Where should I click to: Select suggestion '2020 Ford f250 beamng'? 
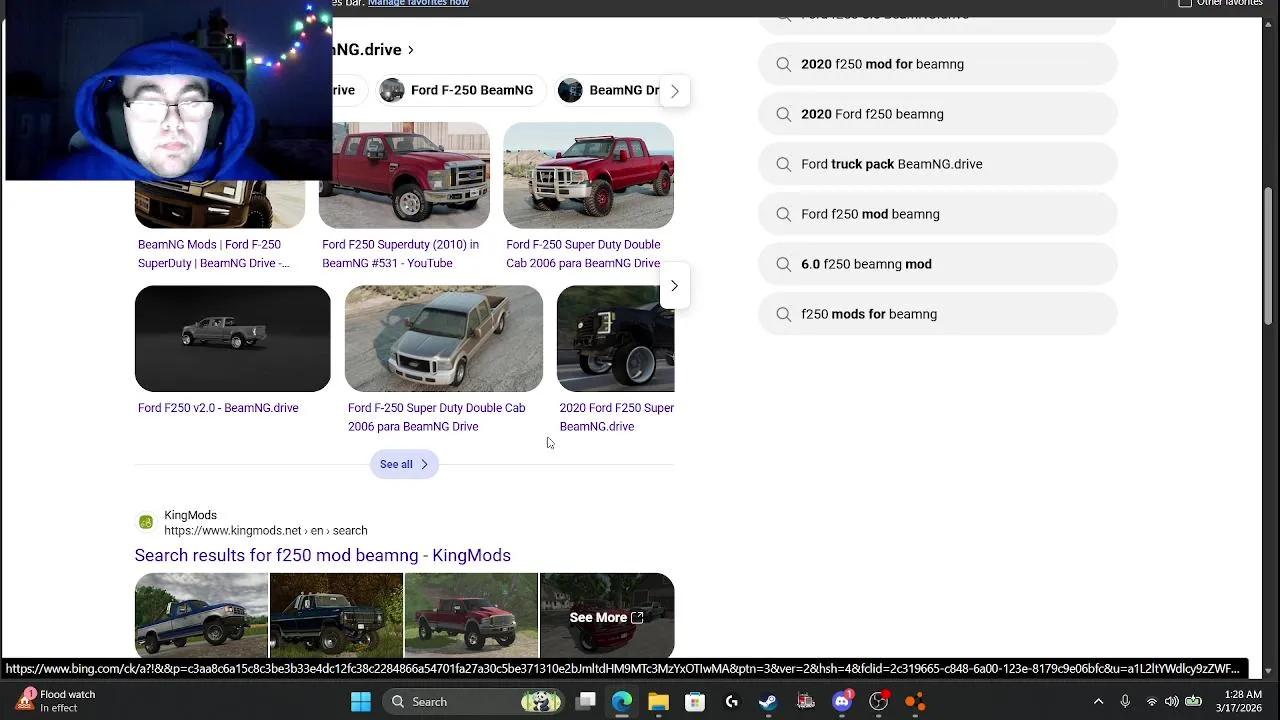pyautogui.click(x=937, y=114)
